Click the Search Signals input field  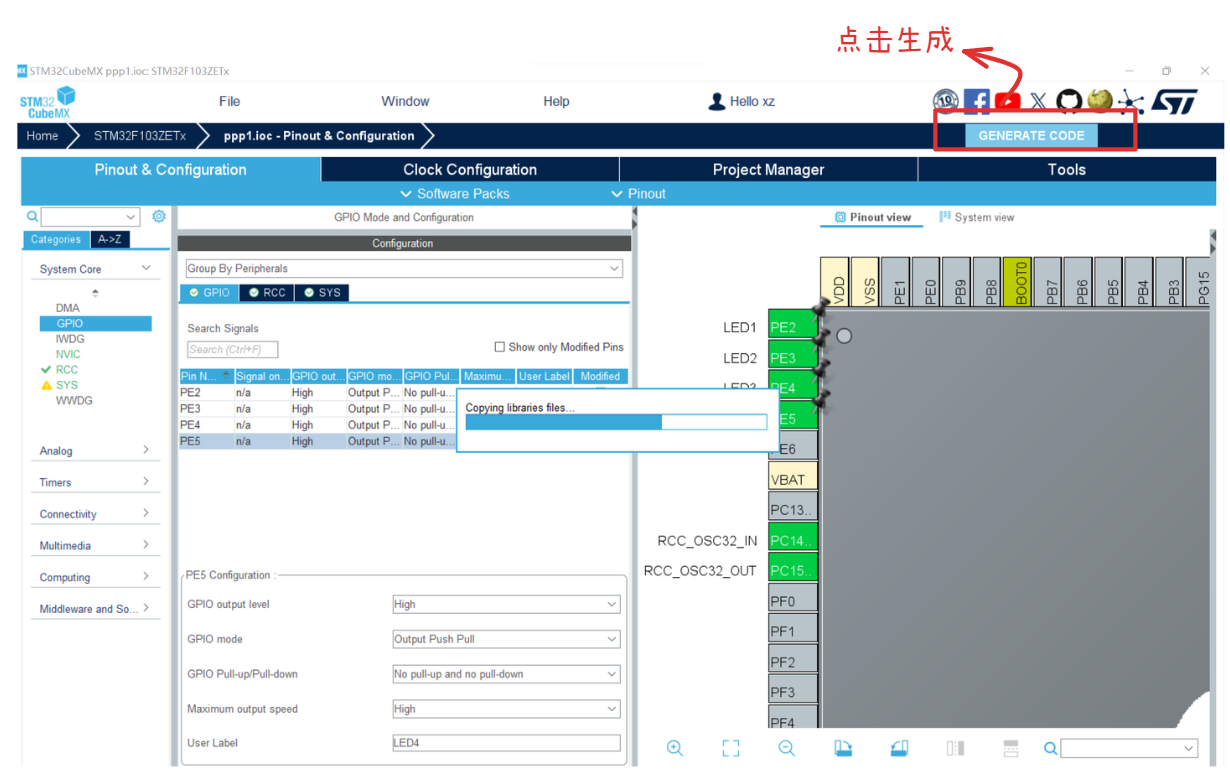(x=232, y=350)
